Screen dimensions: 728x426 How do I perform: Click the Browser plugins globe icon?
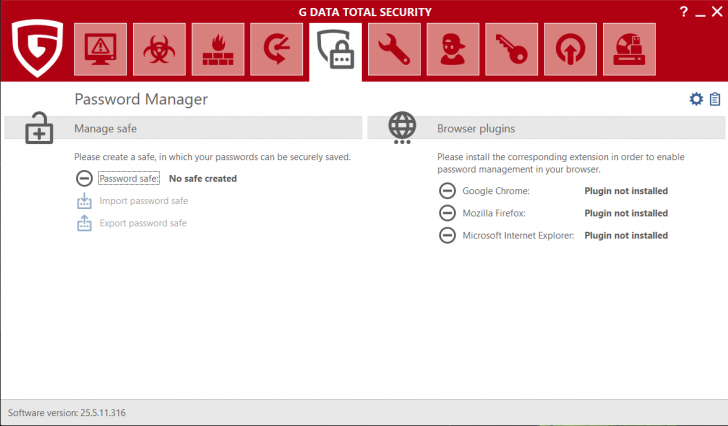tap(402, 128)
